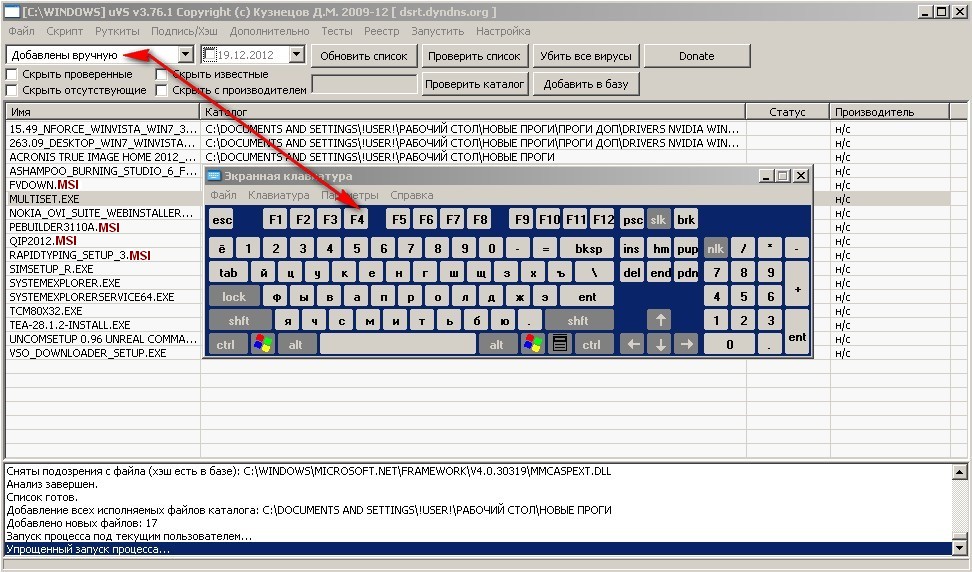Image resolution: width=972 pixels, height=572 pixels.
Task: Toggle the slk scroll lock key
Action: (x=658, y=219)
